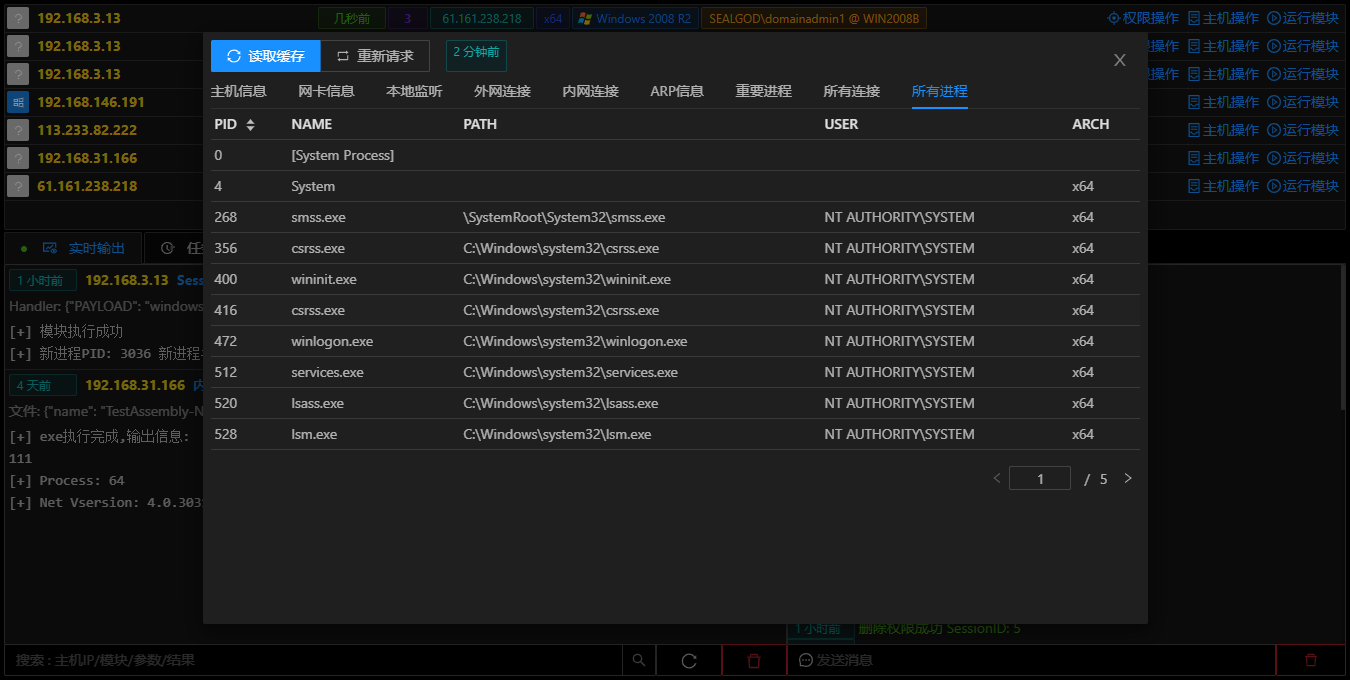1350x680 pixels.
Task: Switch to the 实时输出 tab in the background
Action: pos(73,248)
